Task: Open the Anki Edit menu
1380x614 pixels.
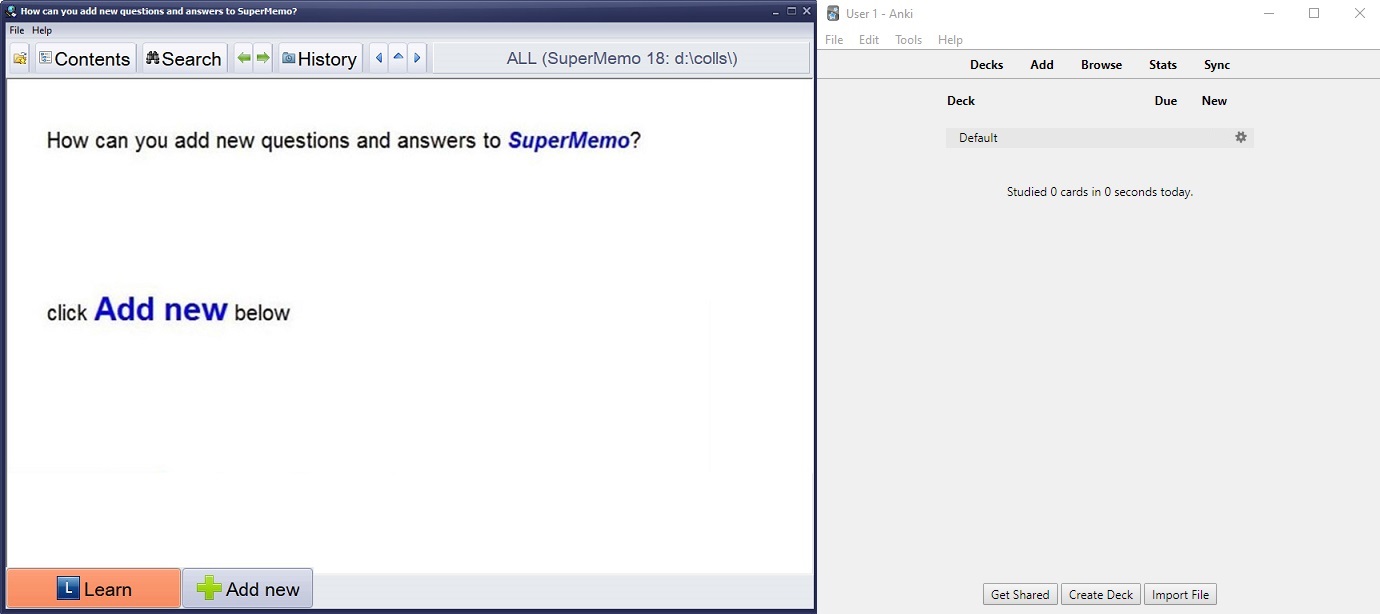Action: pos(869,40)
